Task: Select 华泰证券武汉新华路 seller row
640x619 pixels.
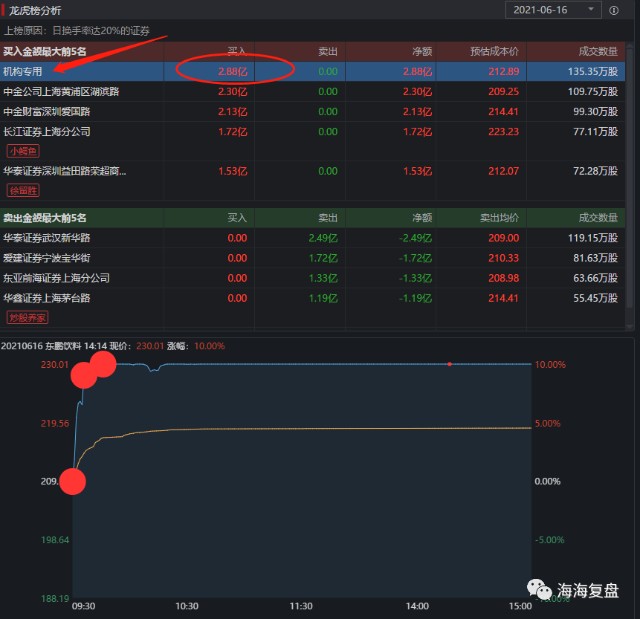Action: click(312, 238)
